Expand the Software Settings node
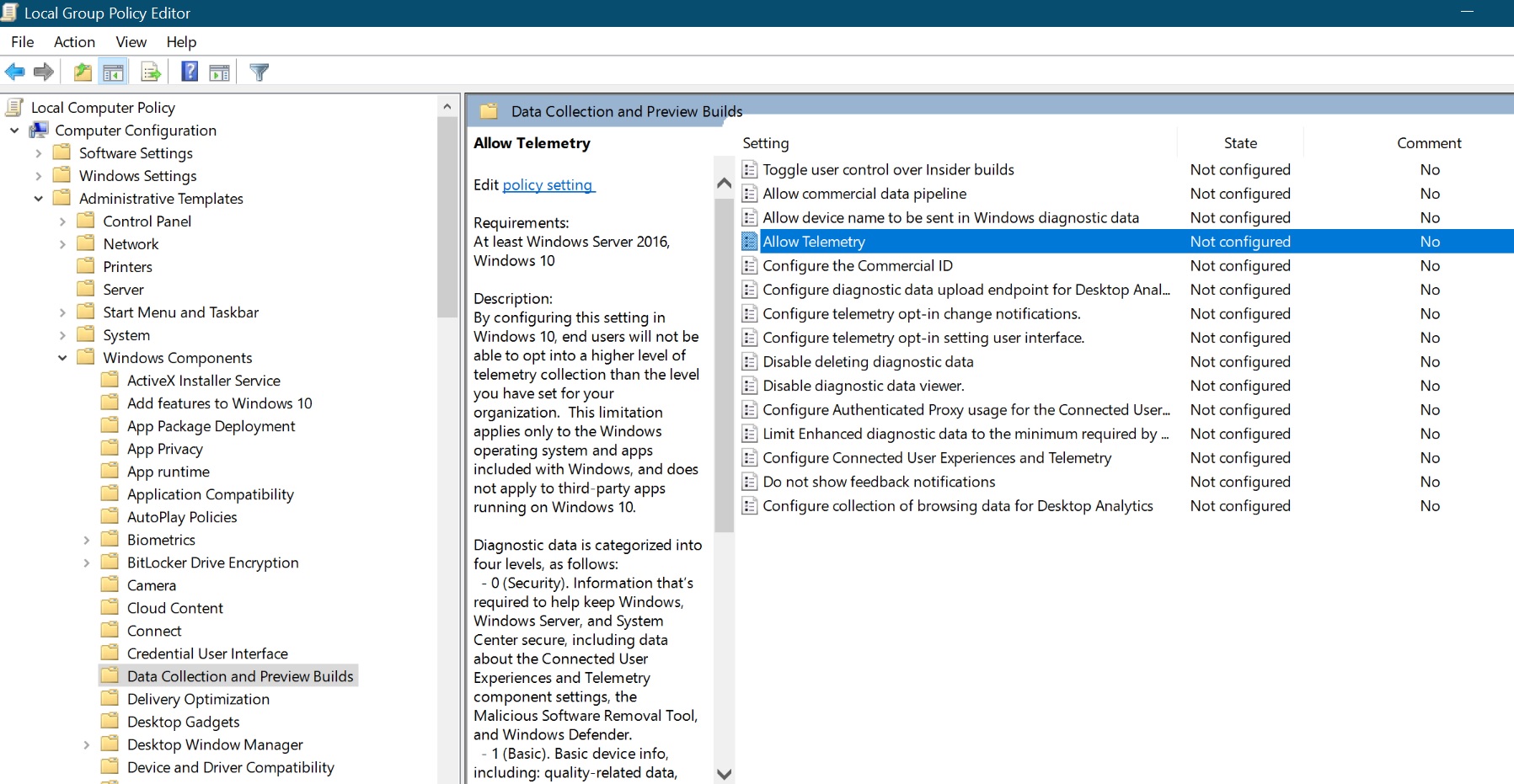Viewport: 1514px width, 784px height. [38, 152]
